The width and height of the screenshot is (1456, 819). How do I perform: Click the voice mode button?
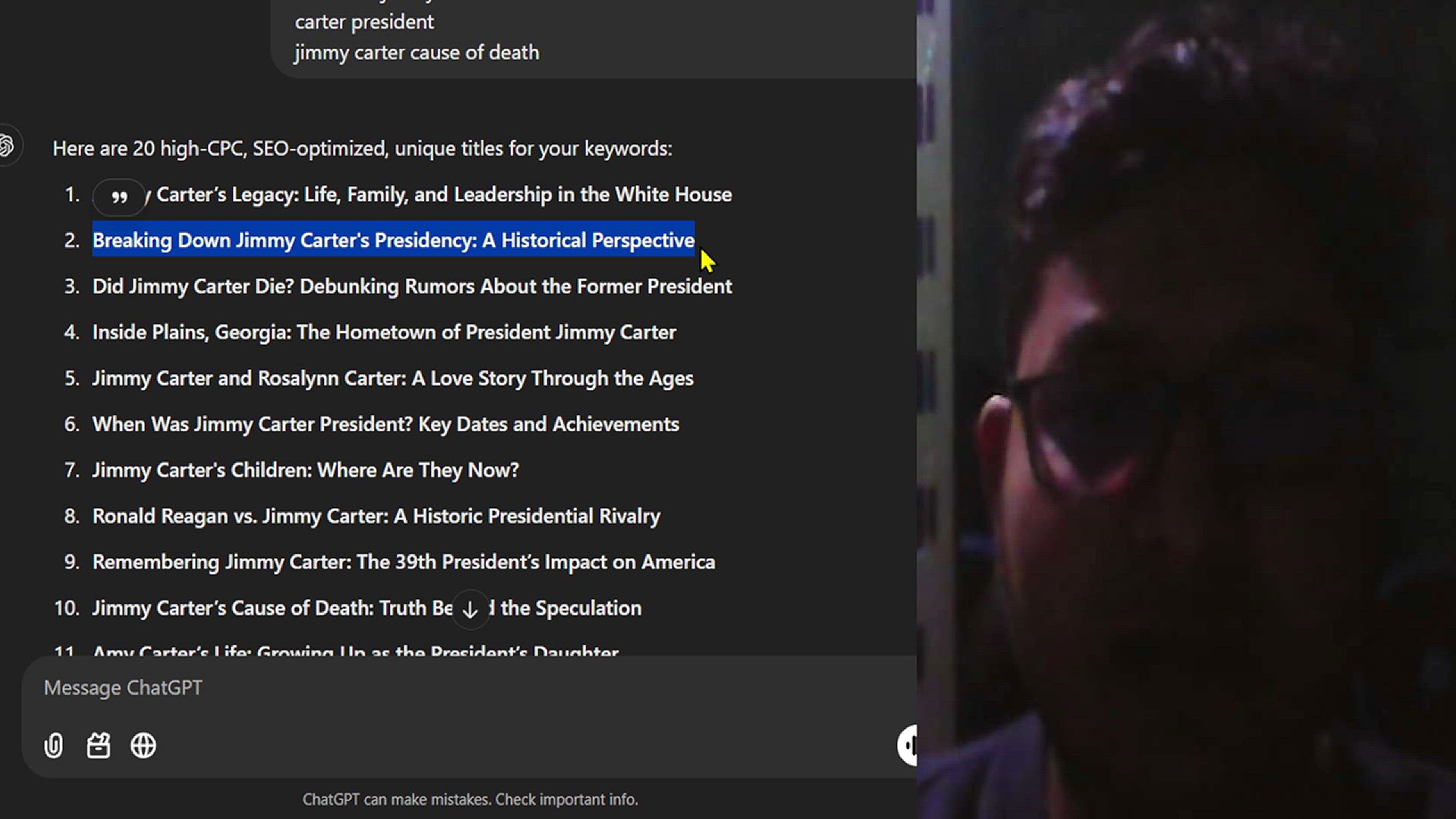[x=908, y=745]
